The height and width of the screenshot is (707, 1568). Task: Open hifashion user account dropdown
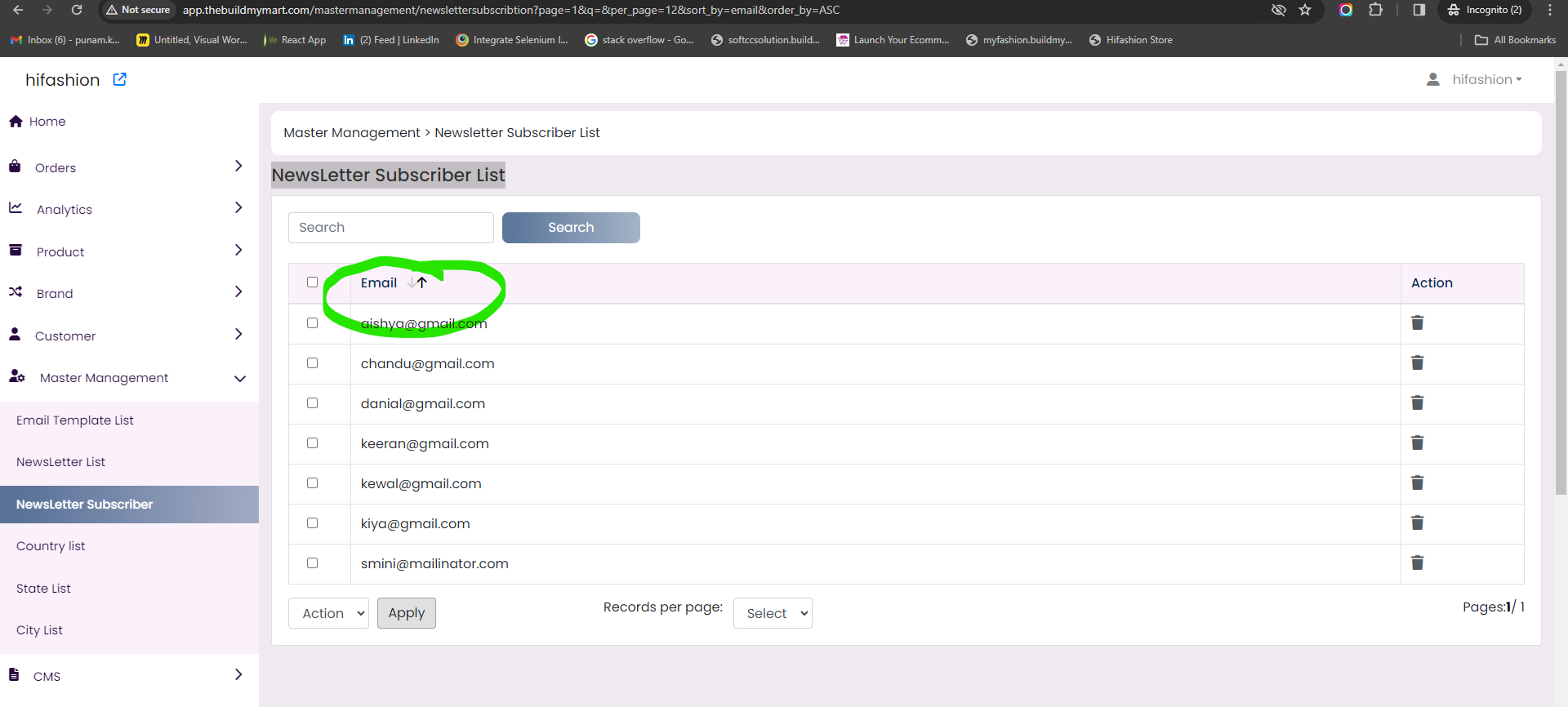click(1487, 79)
